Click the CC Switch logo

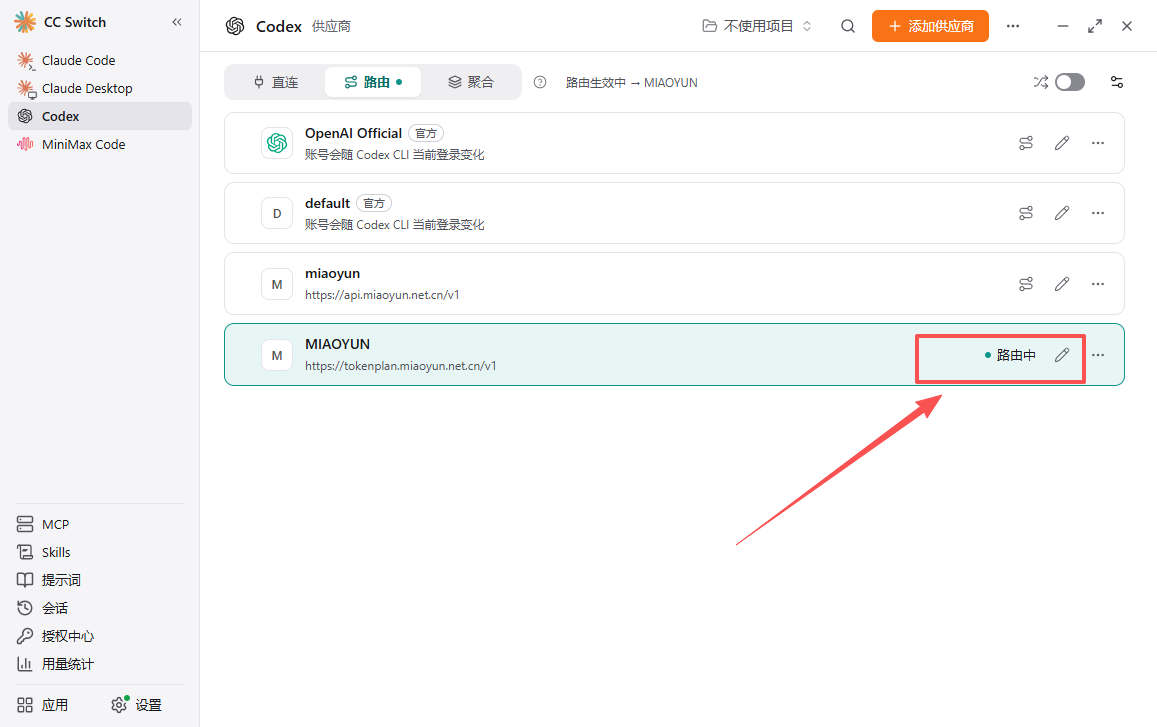25,22
